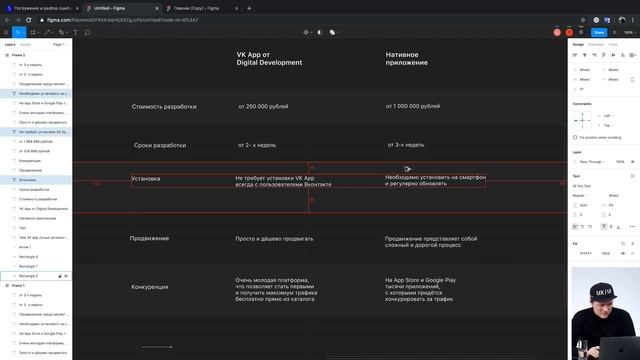The height and width of the screenshot is (360, 640).
Task: Click the Mask toolbar icon
Action: tap(320, 32)
